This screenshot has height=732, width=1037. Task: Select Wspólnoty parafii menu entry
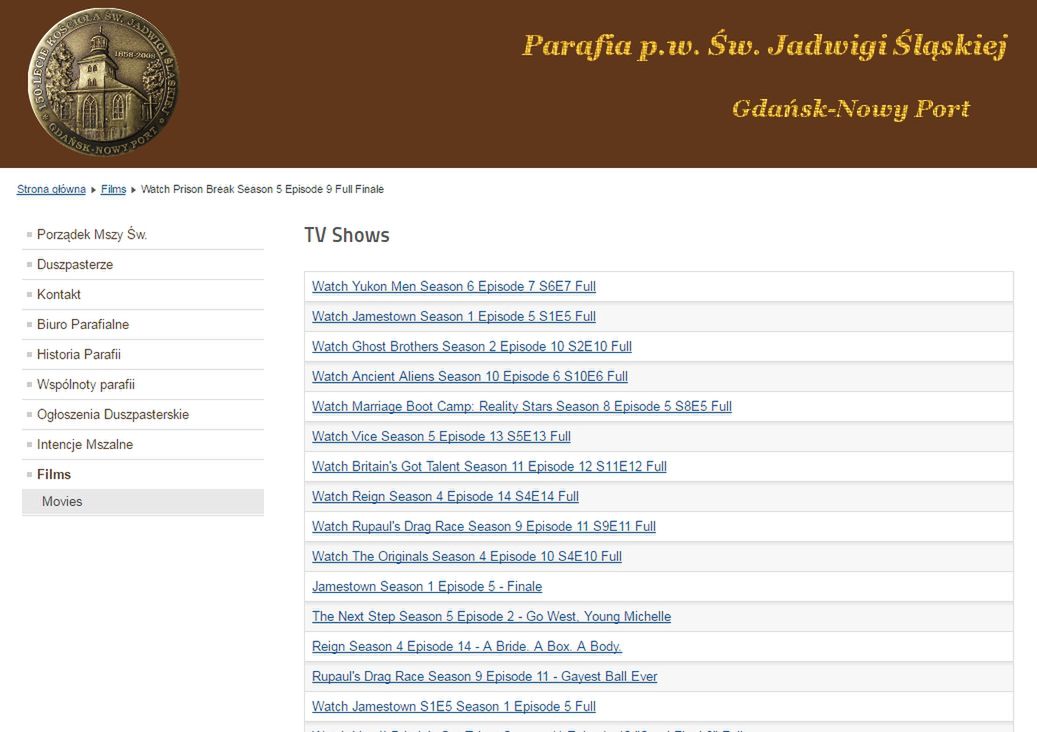click(x=86, y=384)
